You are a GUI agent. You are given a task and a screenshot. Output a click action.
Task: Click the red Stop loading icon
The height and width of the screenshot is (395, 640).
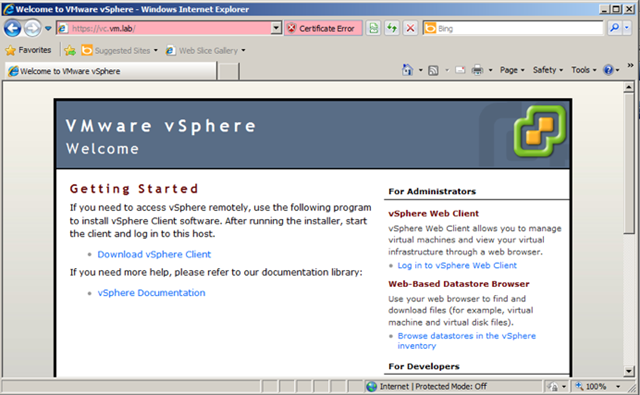pyautogui.click(x=410, y=28)
